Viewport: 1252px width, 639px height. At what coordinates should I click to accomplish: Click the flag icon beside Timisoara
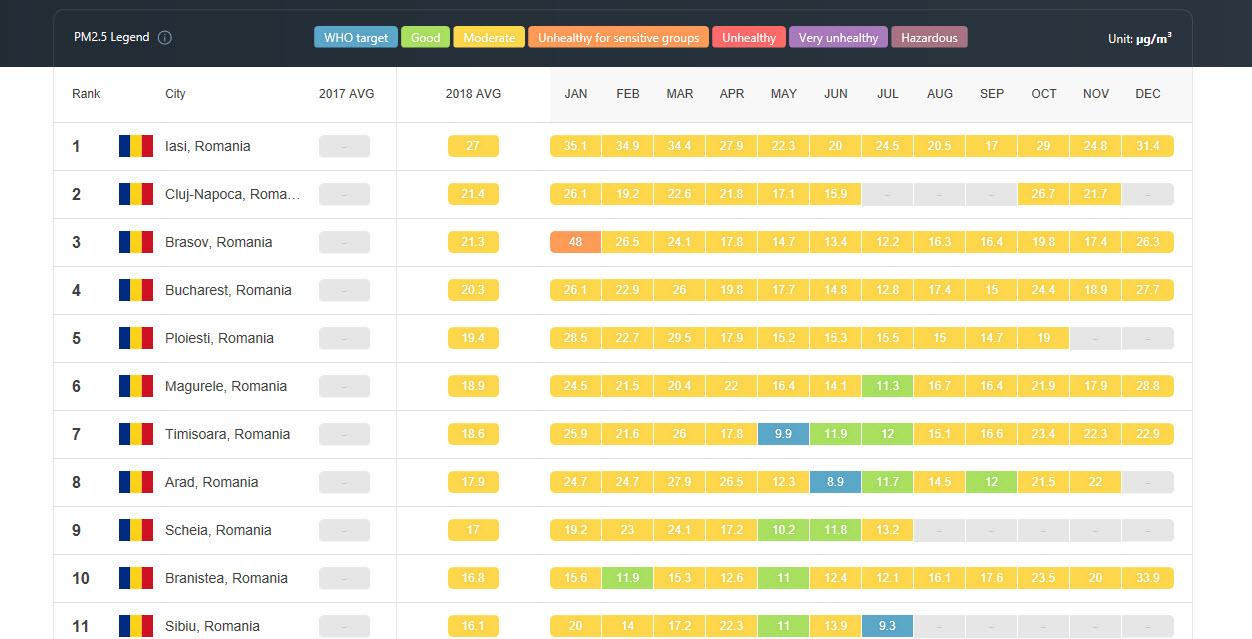[x=135, y=434]
